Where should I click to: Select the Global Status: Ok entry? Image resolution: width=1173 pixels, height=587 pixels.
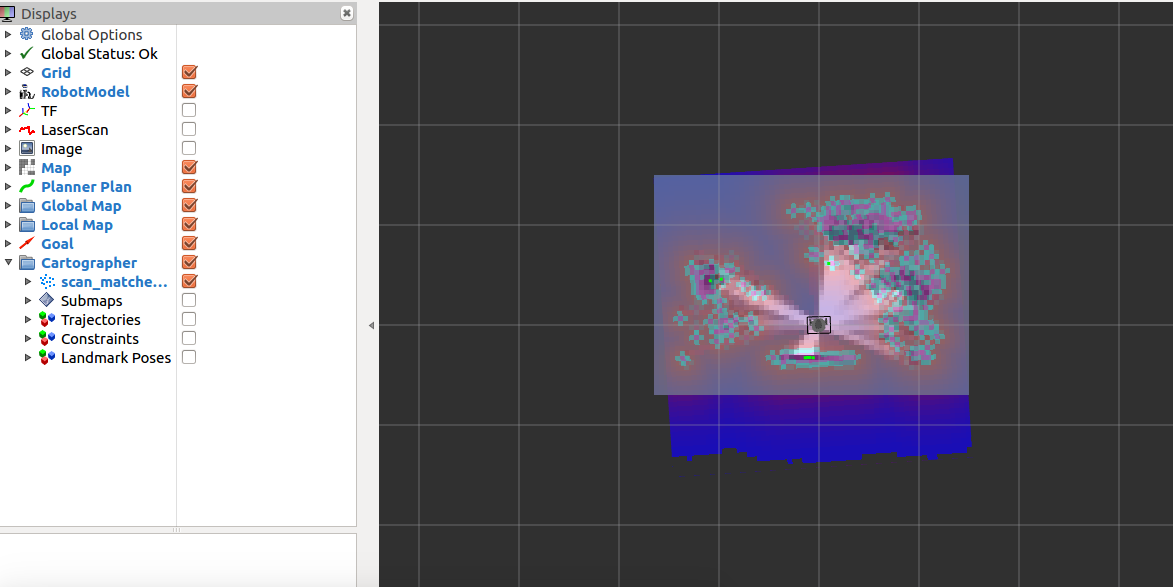coord(100,53)
